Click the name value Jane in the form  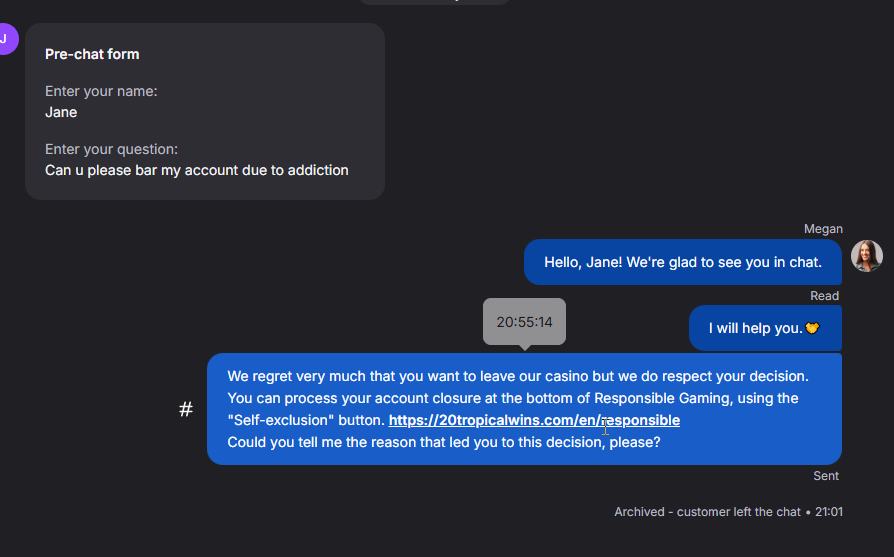pyautogui.click(x=61, y=112)
